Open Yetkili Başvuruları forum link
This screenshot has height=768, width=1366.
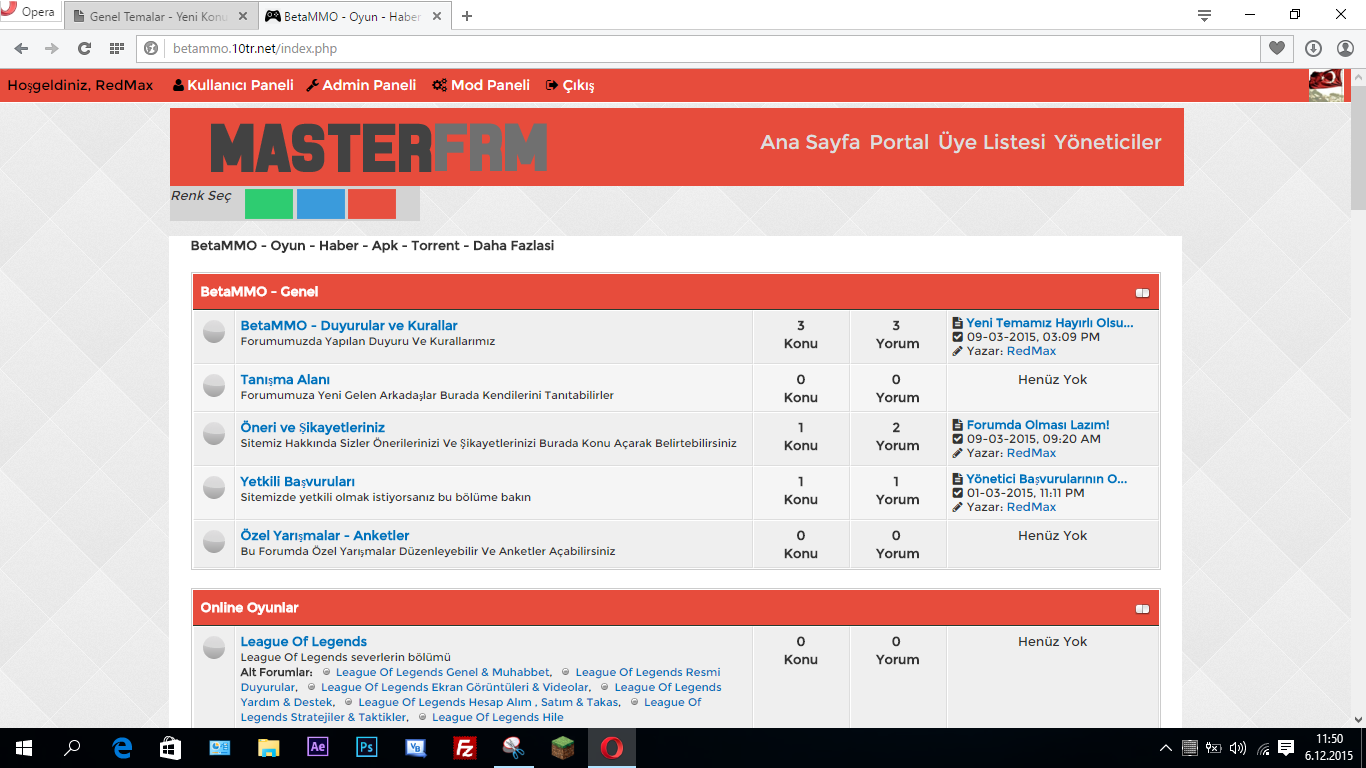click(x=298, y=482)
